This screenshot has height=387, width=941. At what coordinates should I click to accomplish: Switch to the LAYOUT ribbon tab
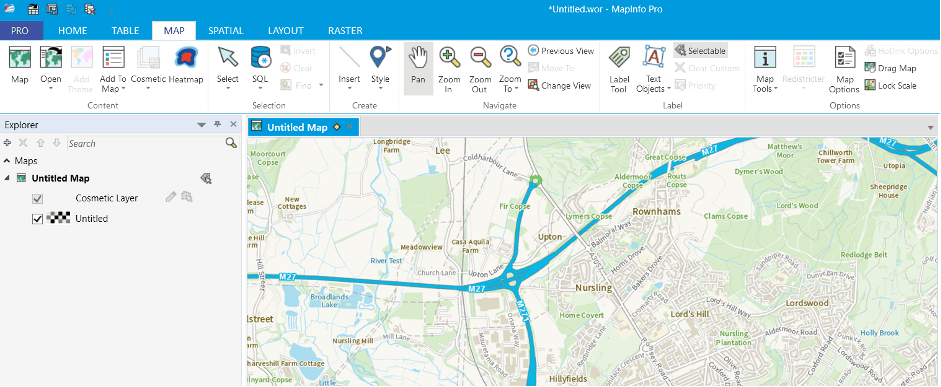pos(286,31)
